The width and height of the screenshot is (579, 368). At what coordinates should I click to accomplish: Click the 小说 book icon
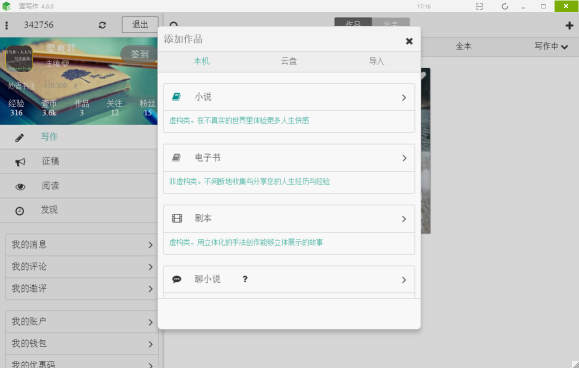pos(177,97)
